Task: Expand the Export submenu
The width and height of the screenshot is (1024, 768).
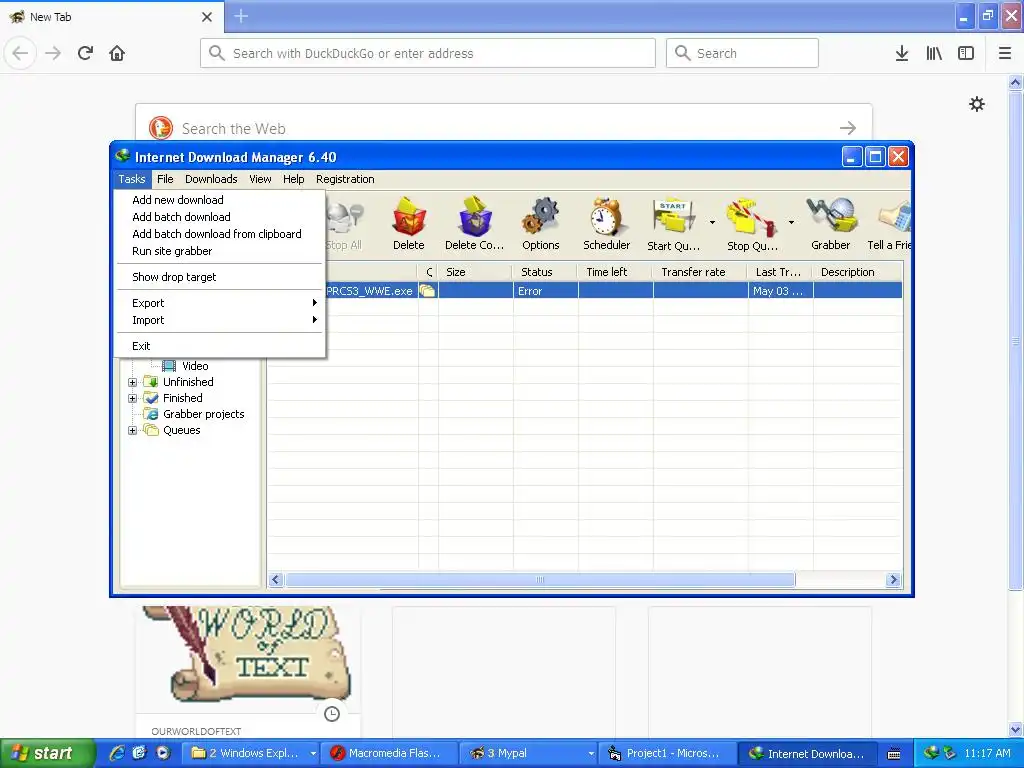Action: 220,303
